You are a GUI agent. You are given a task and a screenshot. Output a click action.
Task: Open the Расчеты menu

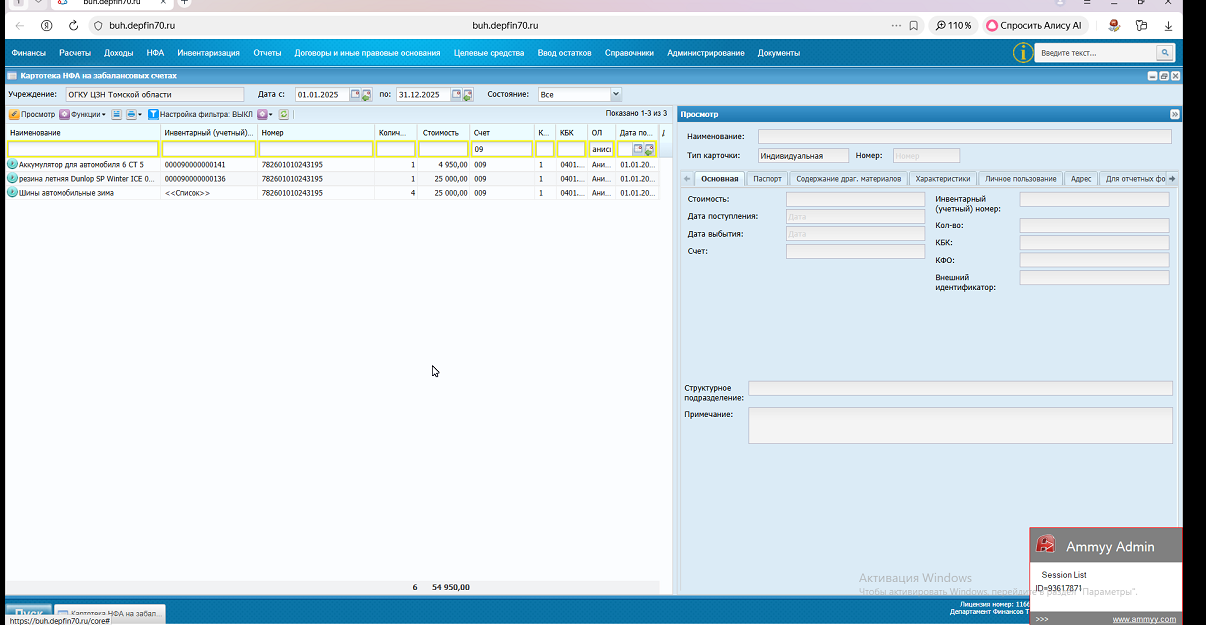[x=75, y=53]
